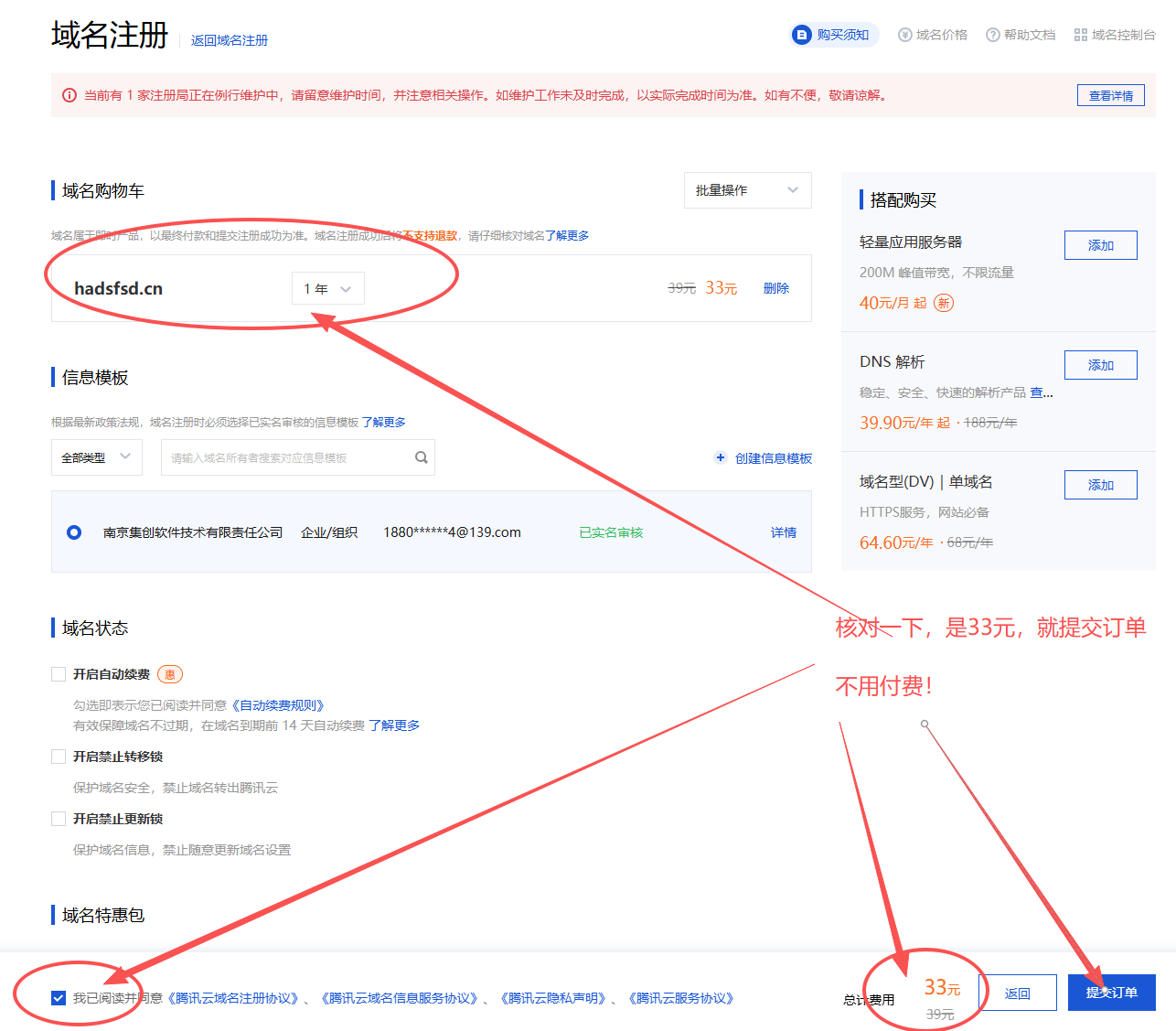Click 删除 to remove hadsfsd.cn
The width and height of the screenshot is (1176, 1031).
coord(775,288)
